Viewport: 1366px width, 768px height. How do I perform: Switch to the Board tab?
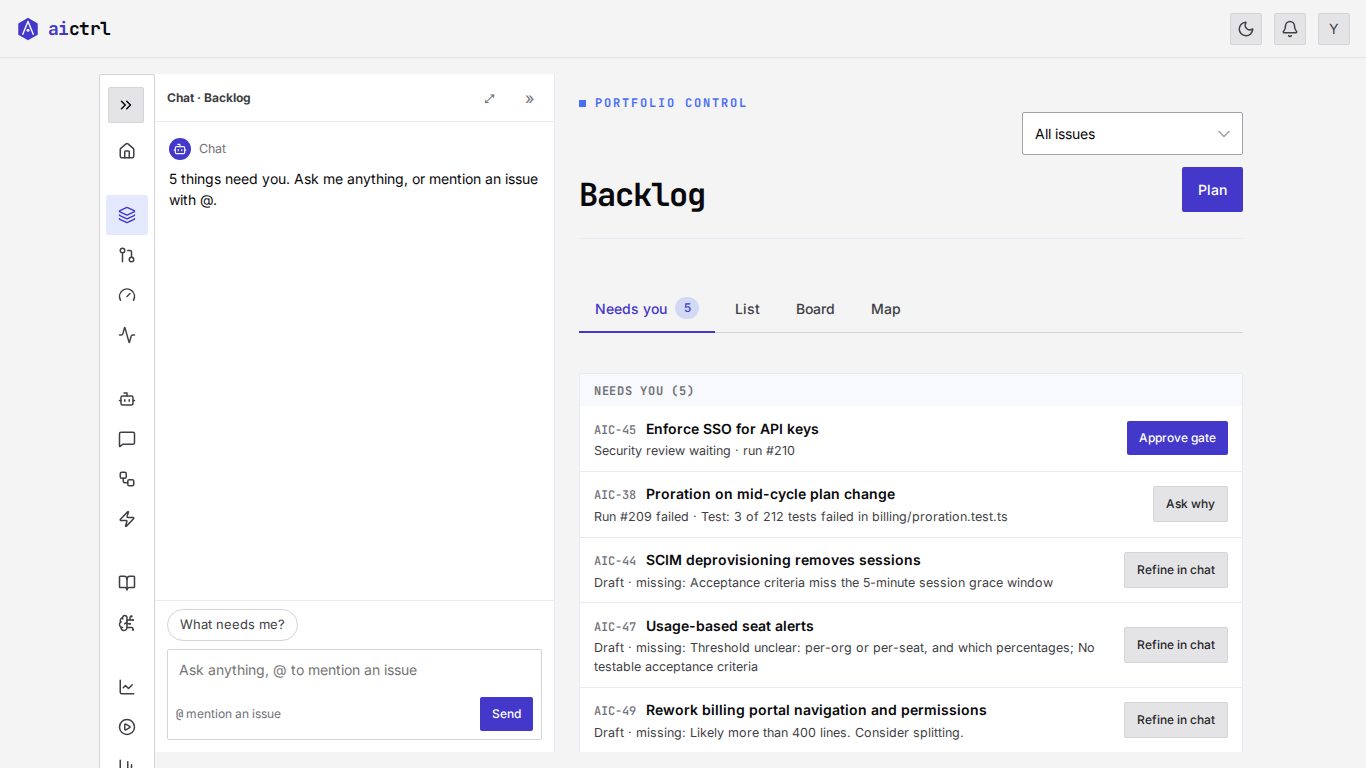[815, 309]
